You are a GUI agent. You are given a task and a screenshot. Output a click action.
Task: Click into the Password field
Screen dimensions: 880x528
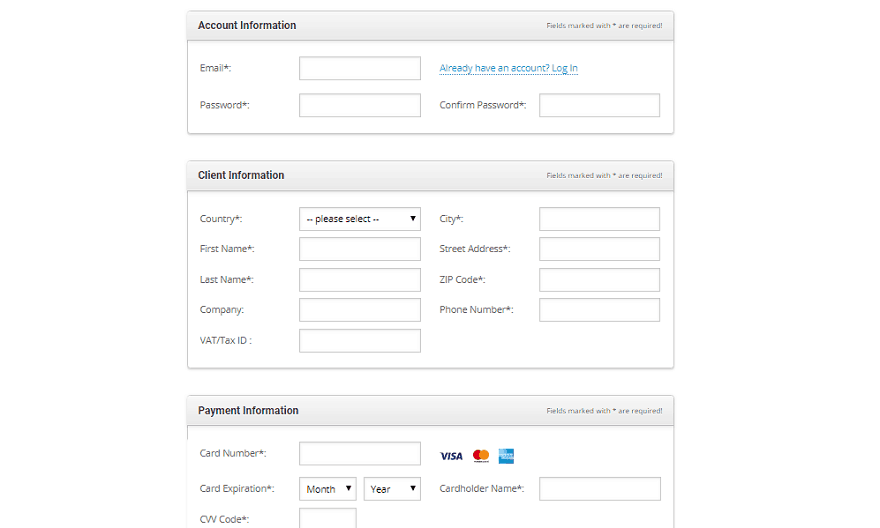(360, 105)
